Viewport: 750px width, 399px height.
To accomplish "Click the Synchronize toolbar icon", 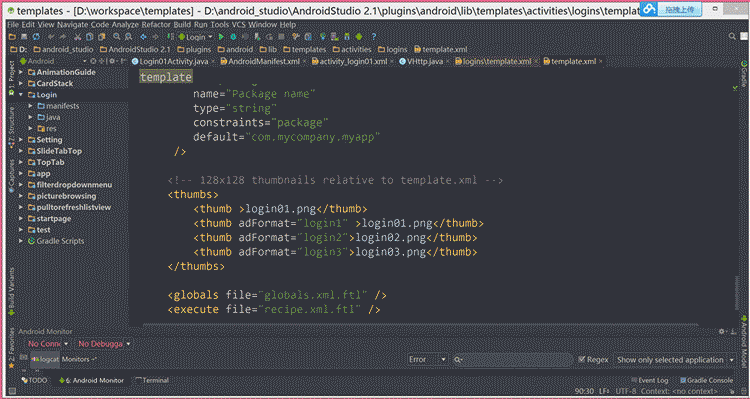I will (x=36, y=36).
